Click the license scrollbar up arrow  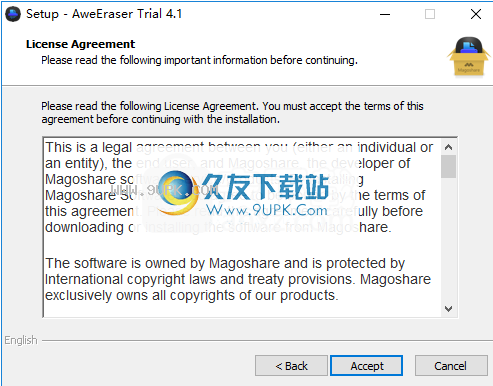(448, 147)
